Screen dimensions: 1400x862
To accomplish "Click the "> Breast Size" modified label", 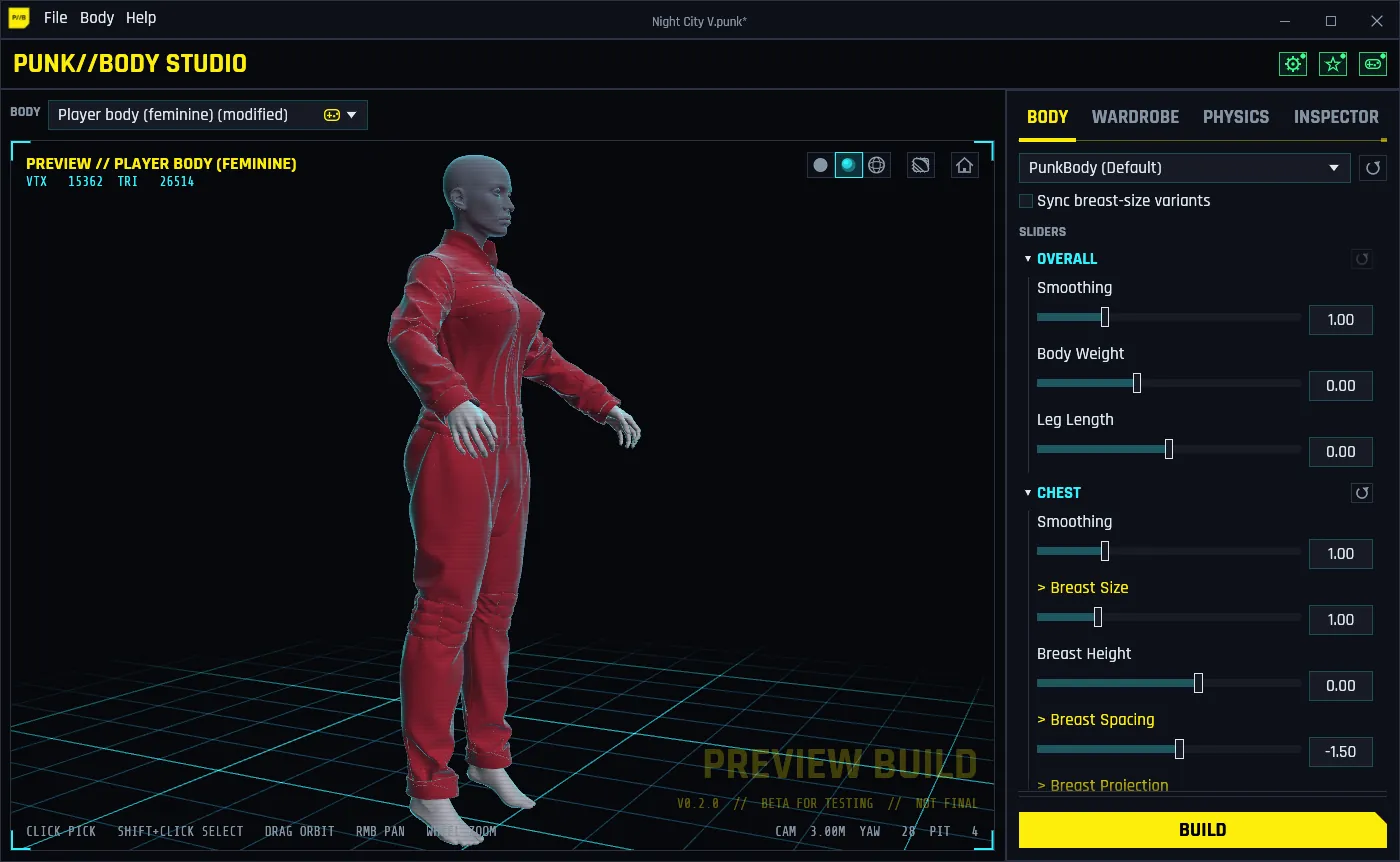I will pos(1083,588).
